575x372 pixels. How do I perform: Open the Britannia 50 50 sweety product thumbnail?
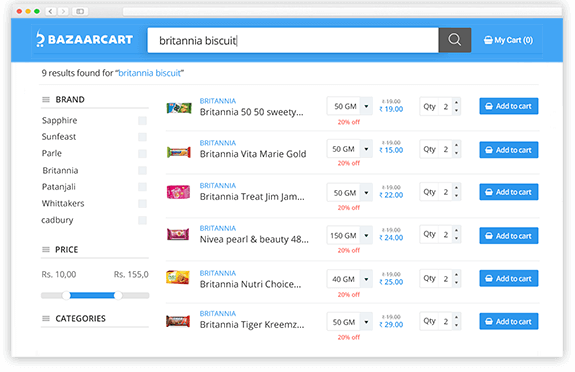(179, 108)
